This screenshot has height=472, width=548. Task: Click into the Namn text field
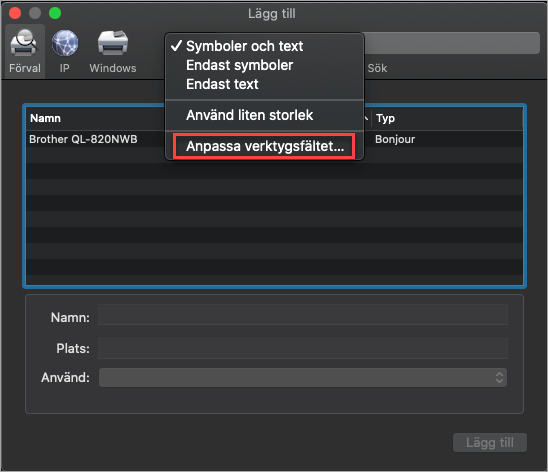(303, 314)
